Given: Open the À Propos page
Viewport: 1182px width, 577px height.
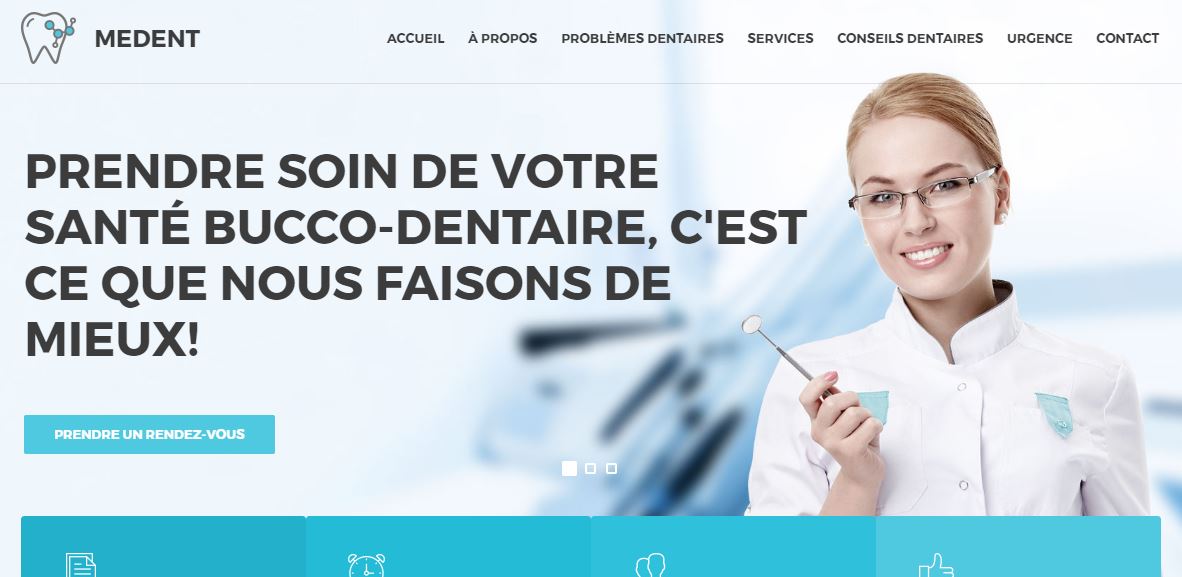Looking at the screenshot, I should point(503,38).
